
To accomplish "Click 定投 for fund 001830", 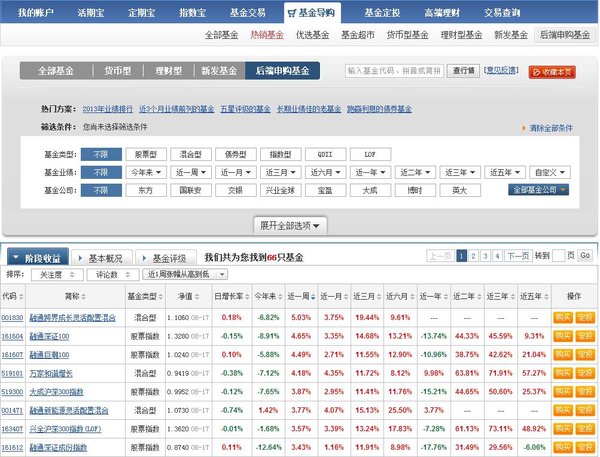I will pyautogui.click(x=585, y=318).
